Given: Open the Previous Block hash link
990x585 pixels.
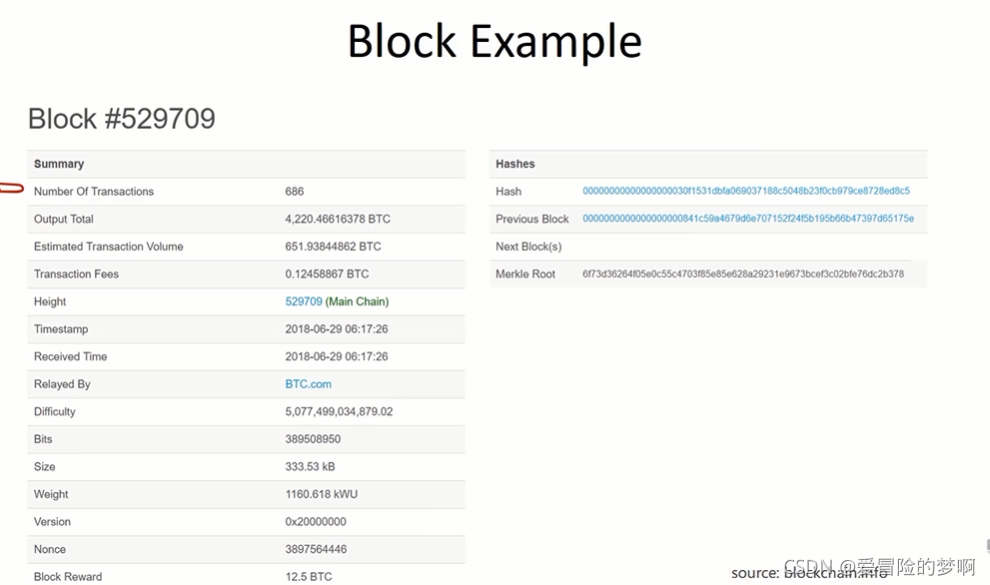Looking at the screenshot, I should [748, 218].
